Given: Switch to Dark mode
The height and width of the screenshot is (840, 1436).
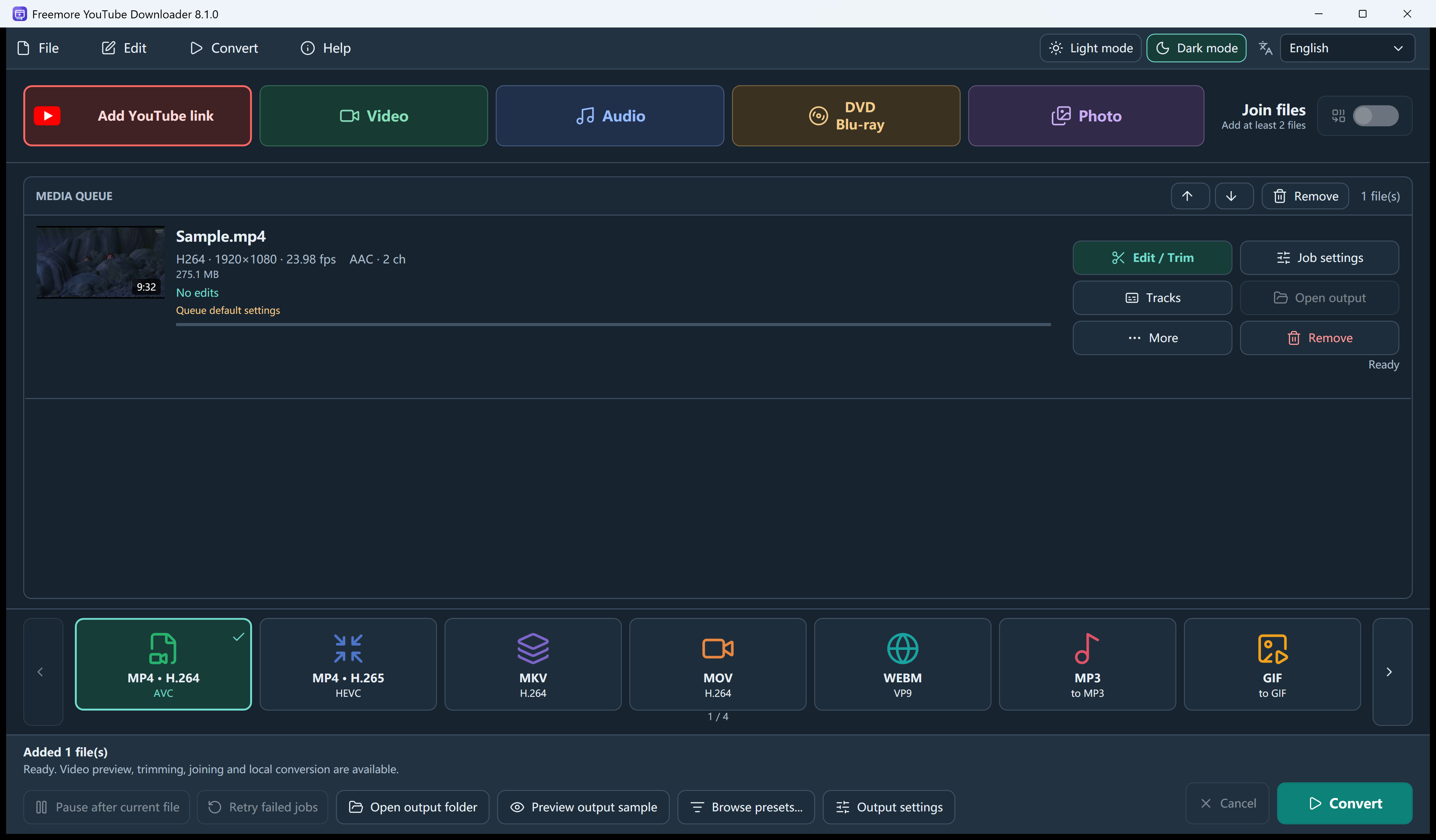Looking at the screenshot, I should 1196,48.
